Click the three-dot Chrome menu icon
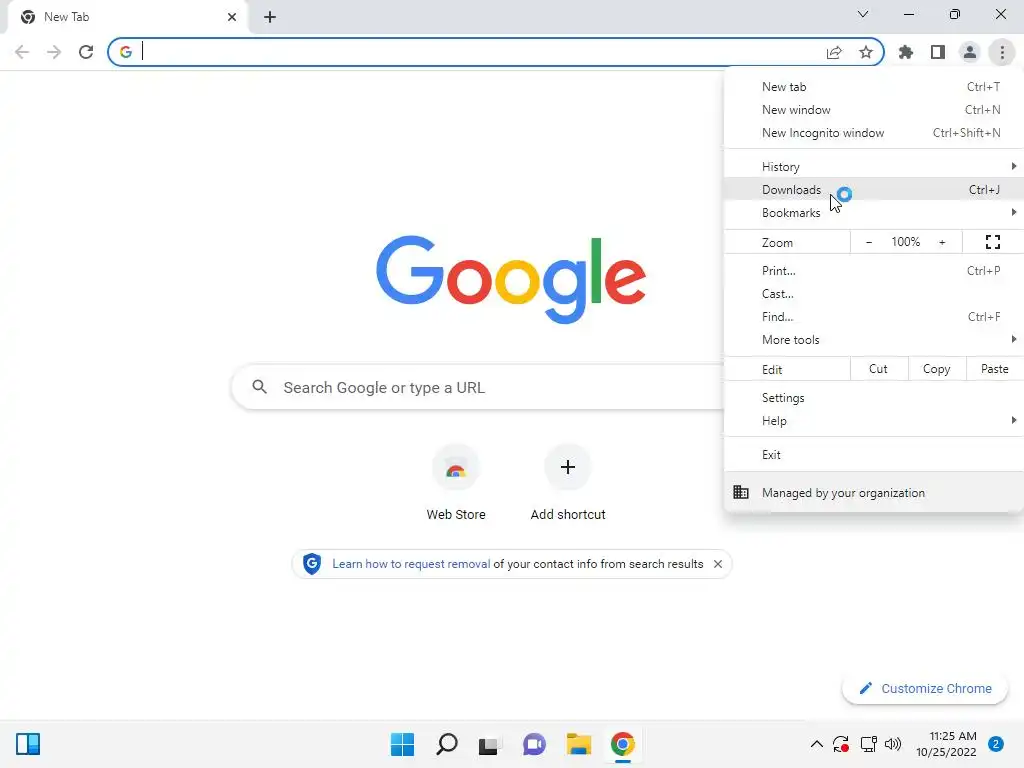The width and height of the screenshot is (1024, 768). pos(1002,52)
